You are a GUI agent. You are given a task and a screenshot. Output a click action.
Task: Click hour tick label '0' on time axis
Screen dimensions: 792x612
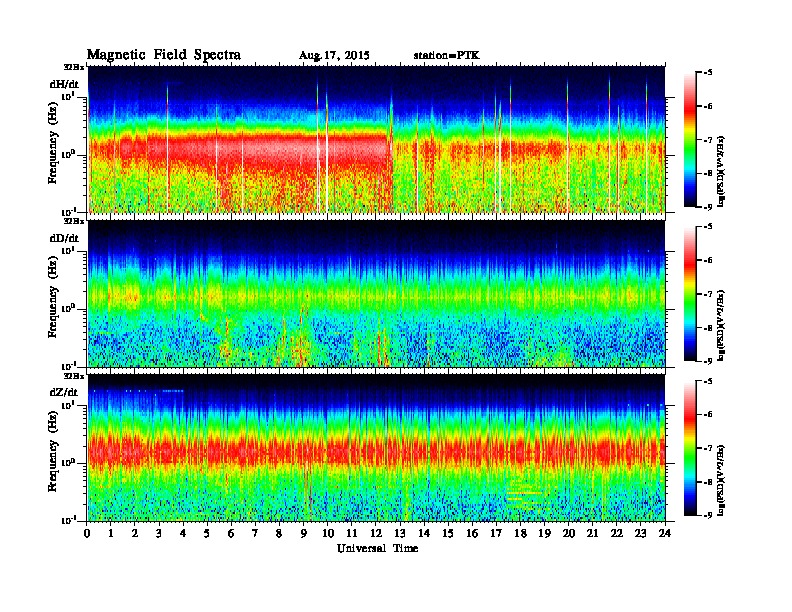coord(87,534)
